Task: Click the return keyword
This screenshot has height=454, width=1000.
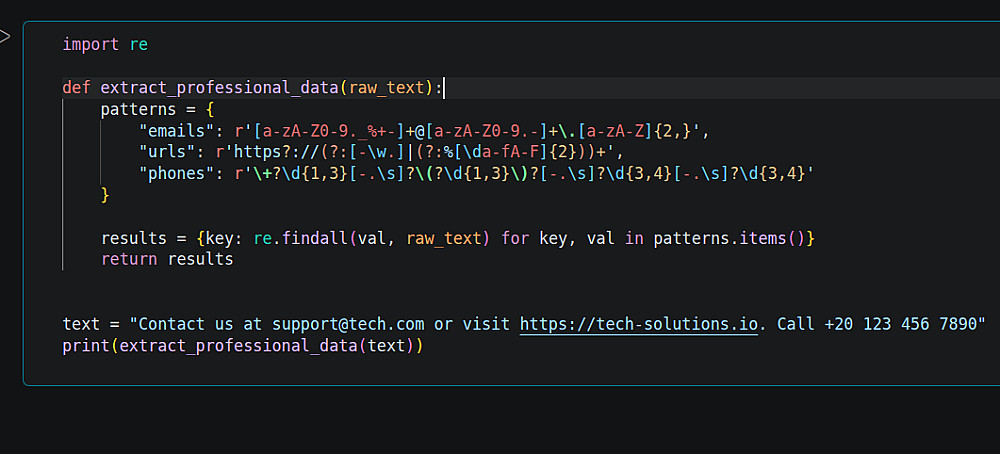Action: pyautogui.click(x=129, y=260)
